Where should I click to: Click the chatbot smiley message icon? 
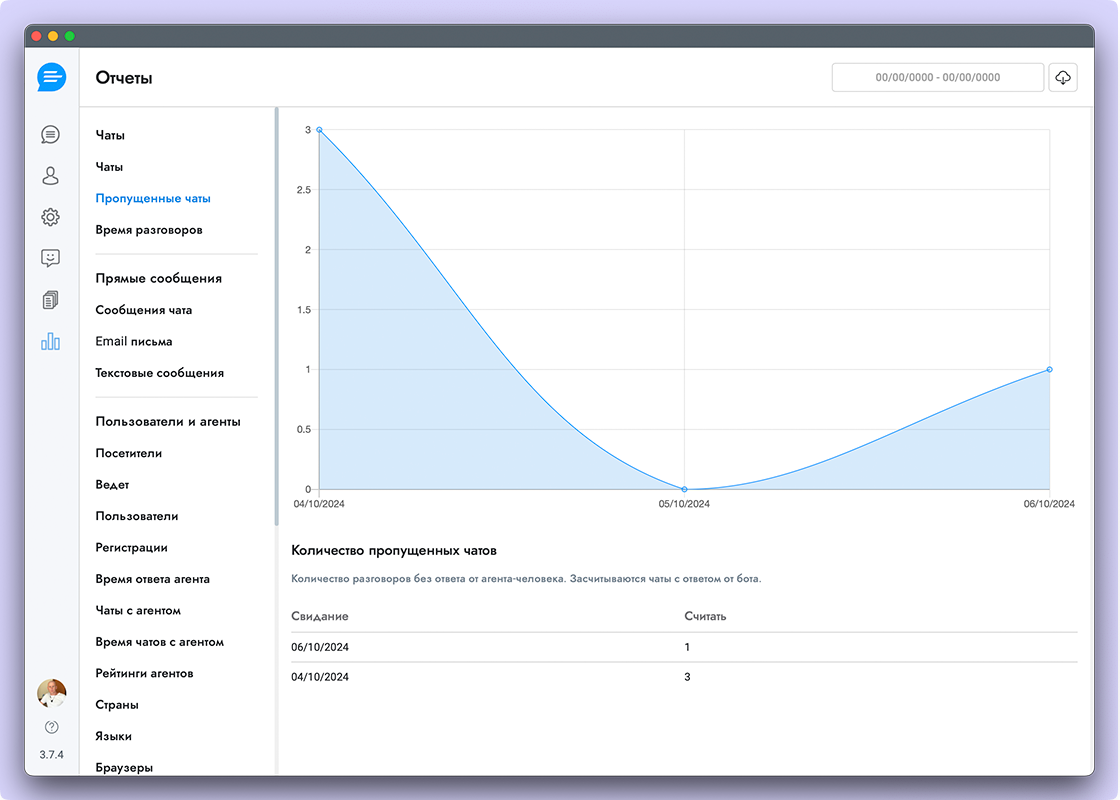click(50, 258)
